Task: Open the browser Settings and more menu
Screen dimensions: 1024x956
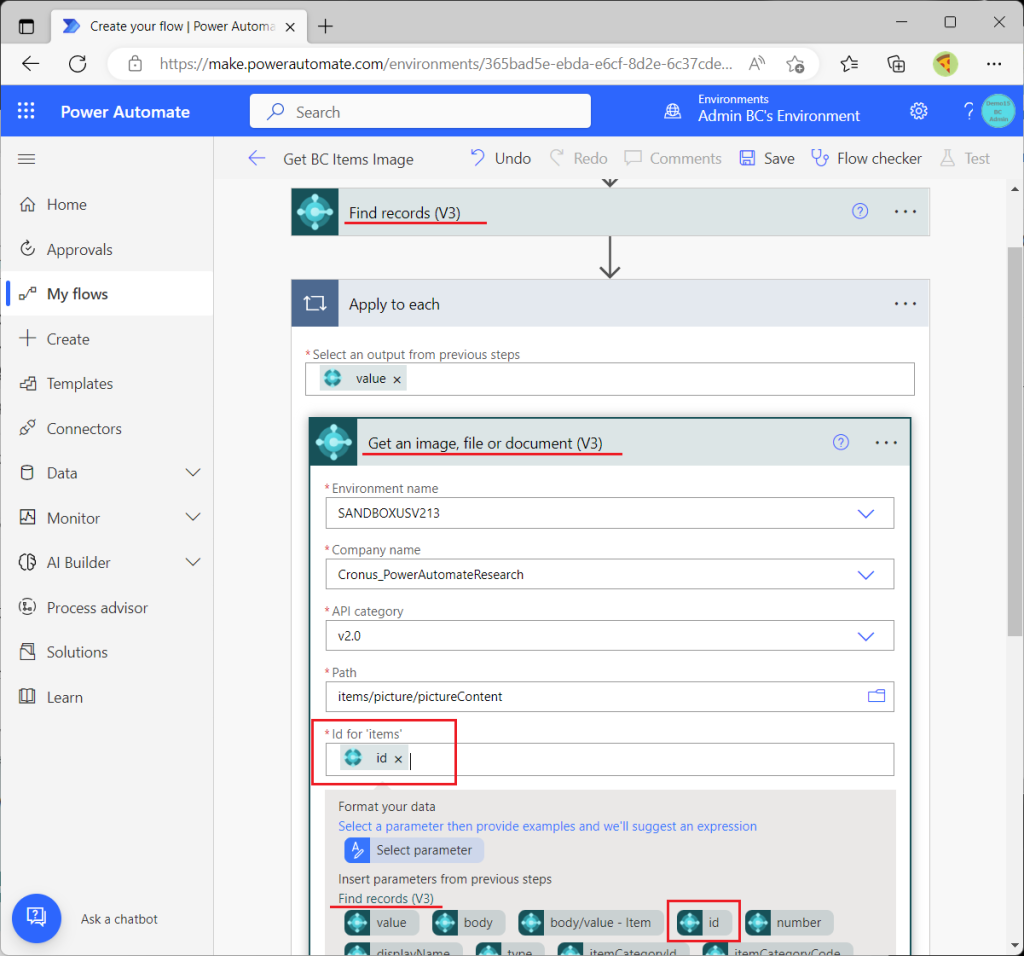Action: (994, 63)
